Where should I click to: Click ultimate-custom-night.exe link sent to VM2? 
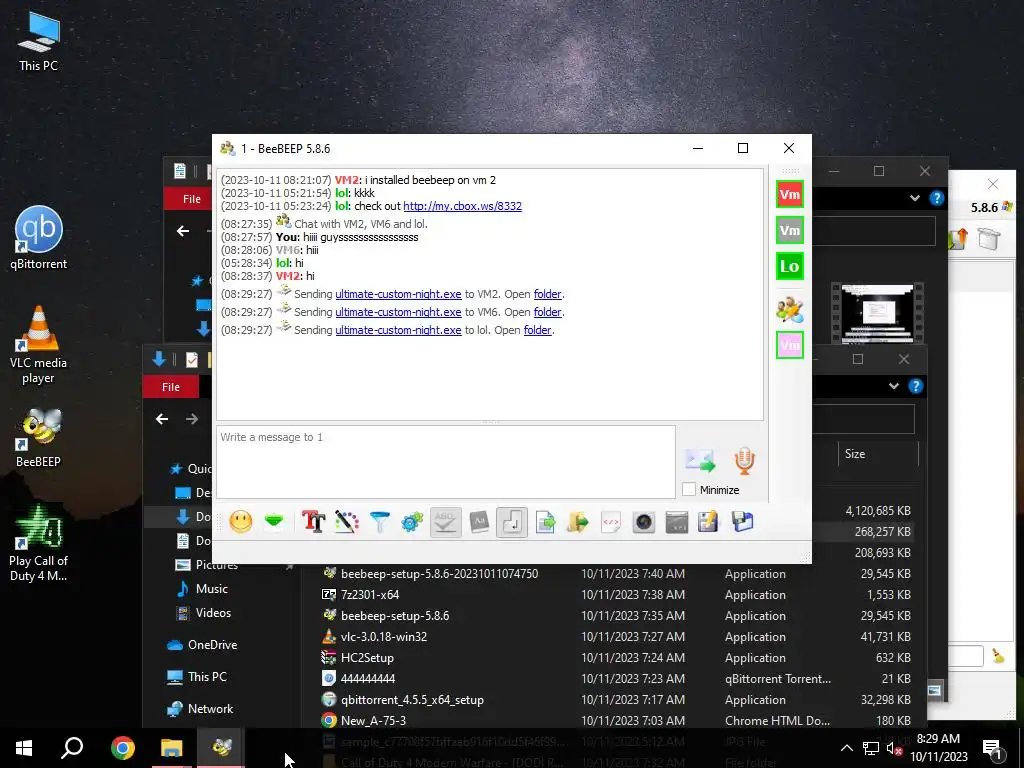pyautogui.click(x=398, y=294)
